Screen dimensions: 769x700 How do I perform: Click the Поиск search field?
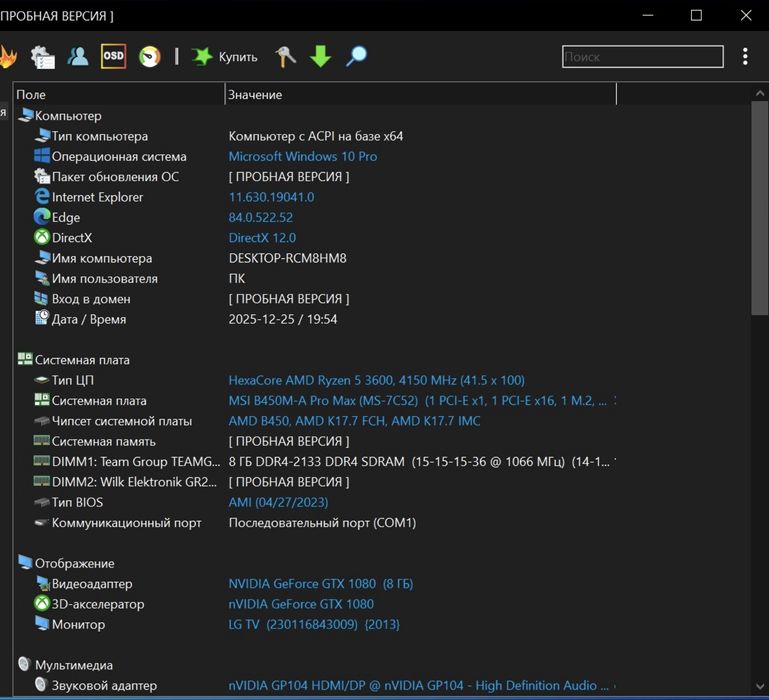[642, 57]
